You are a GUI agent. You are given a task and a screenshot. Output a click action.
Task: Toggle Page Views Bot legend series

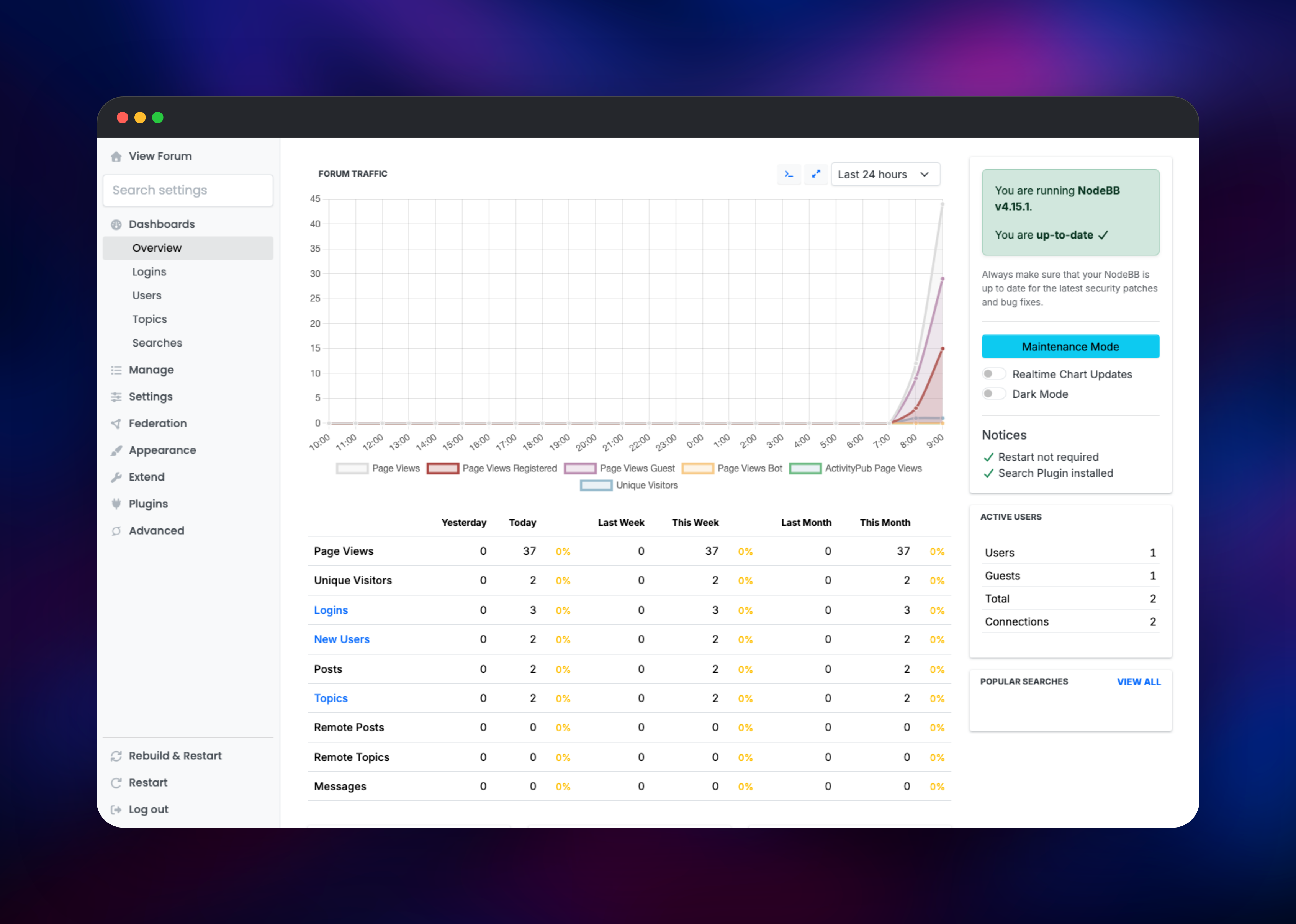(x=731, y=468)
